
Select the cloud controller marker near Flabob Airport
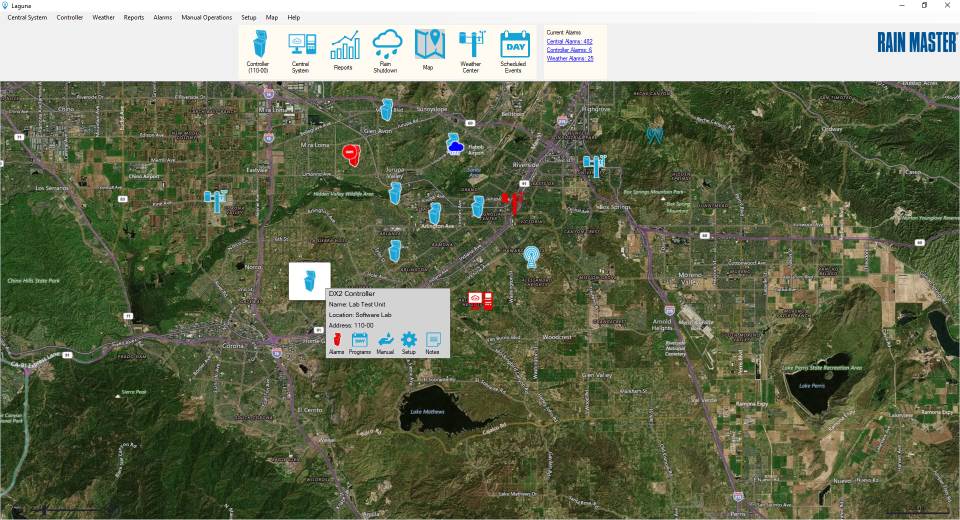[x=454, y=145]
